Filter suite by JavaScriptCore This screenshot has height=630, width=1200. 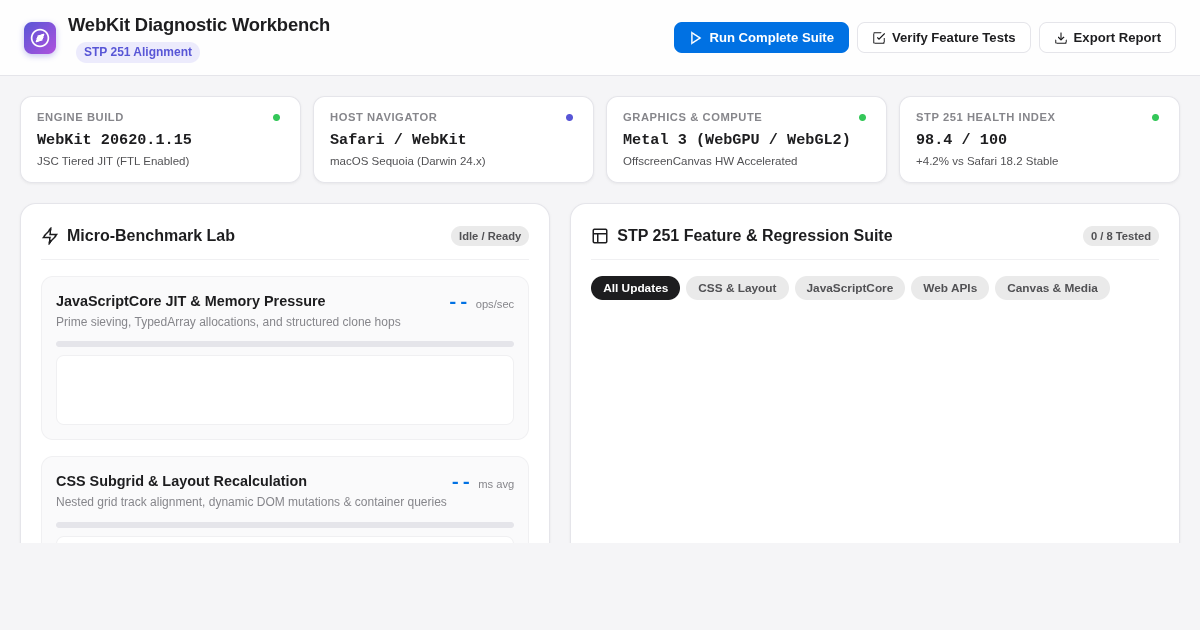click(x=850, y=288)
